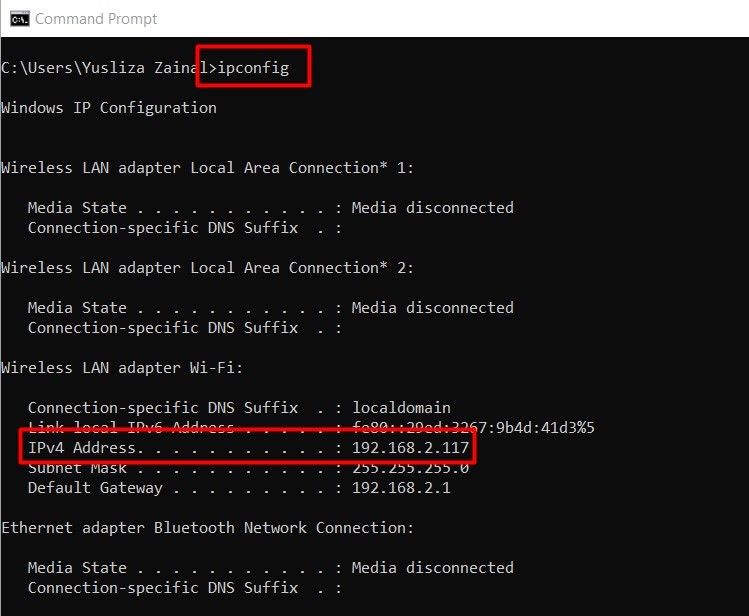Click the 'IPv4 Address' label

[x=85, y=448]
